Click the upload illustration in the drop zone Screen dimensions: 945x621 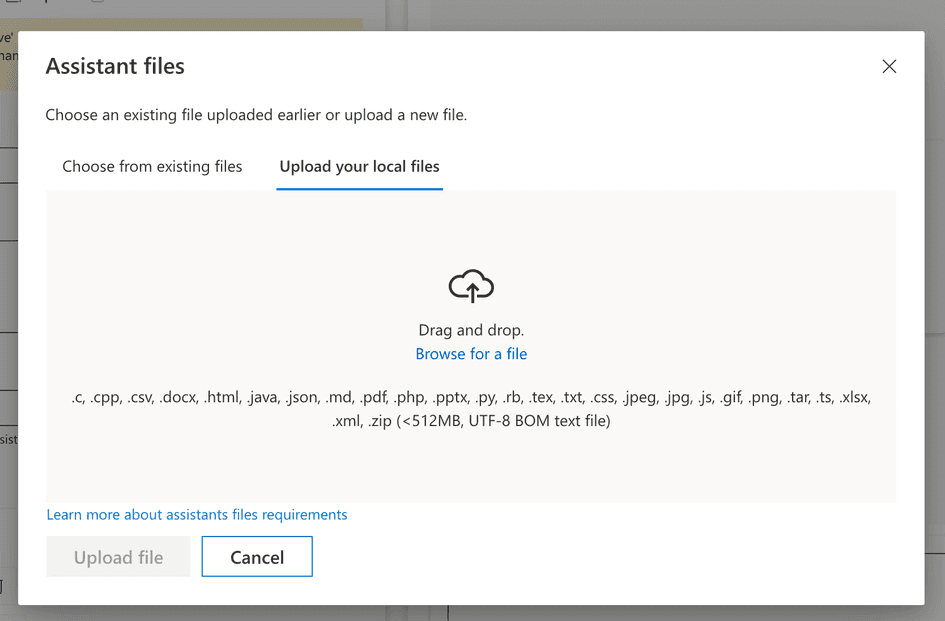[471, 286]
